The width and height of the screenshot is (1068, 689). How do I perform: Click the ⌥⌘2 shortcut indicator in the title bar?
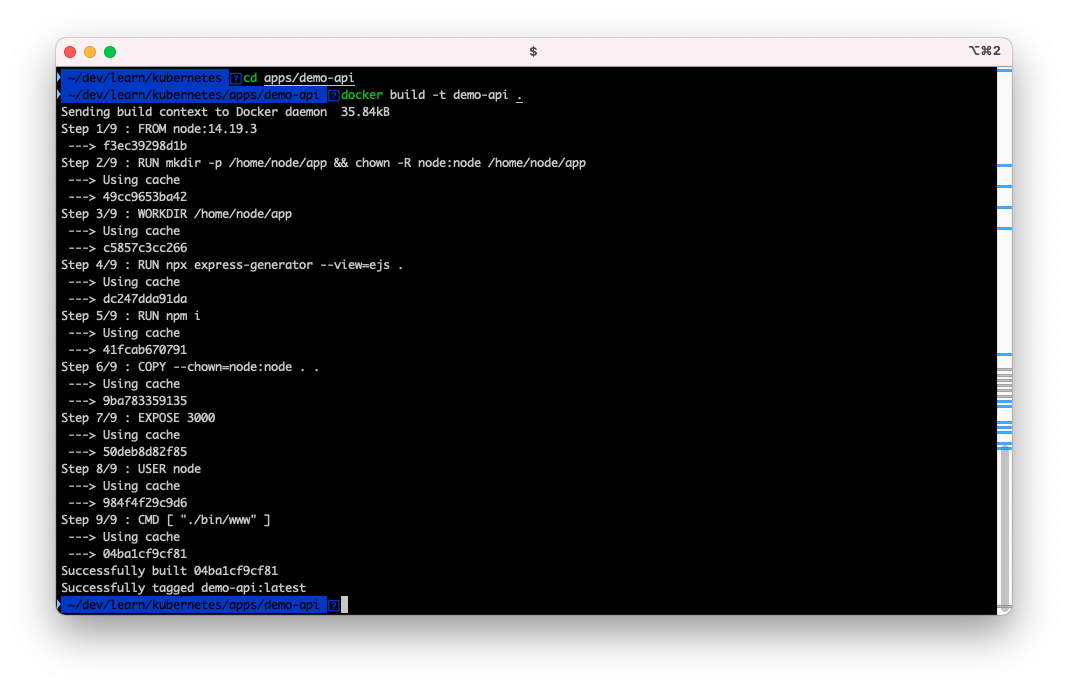click(x=984, y=51)
